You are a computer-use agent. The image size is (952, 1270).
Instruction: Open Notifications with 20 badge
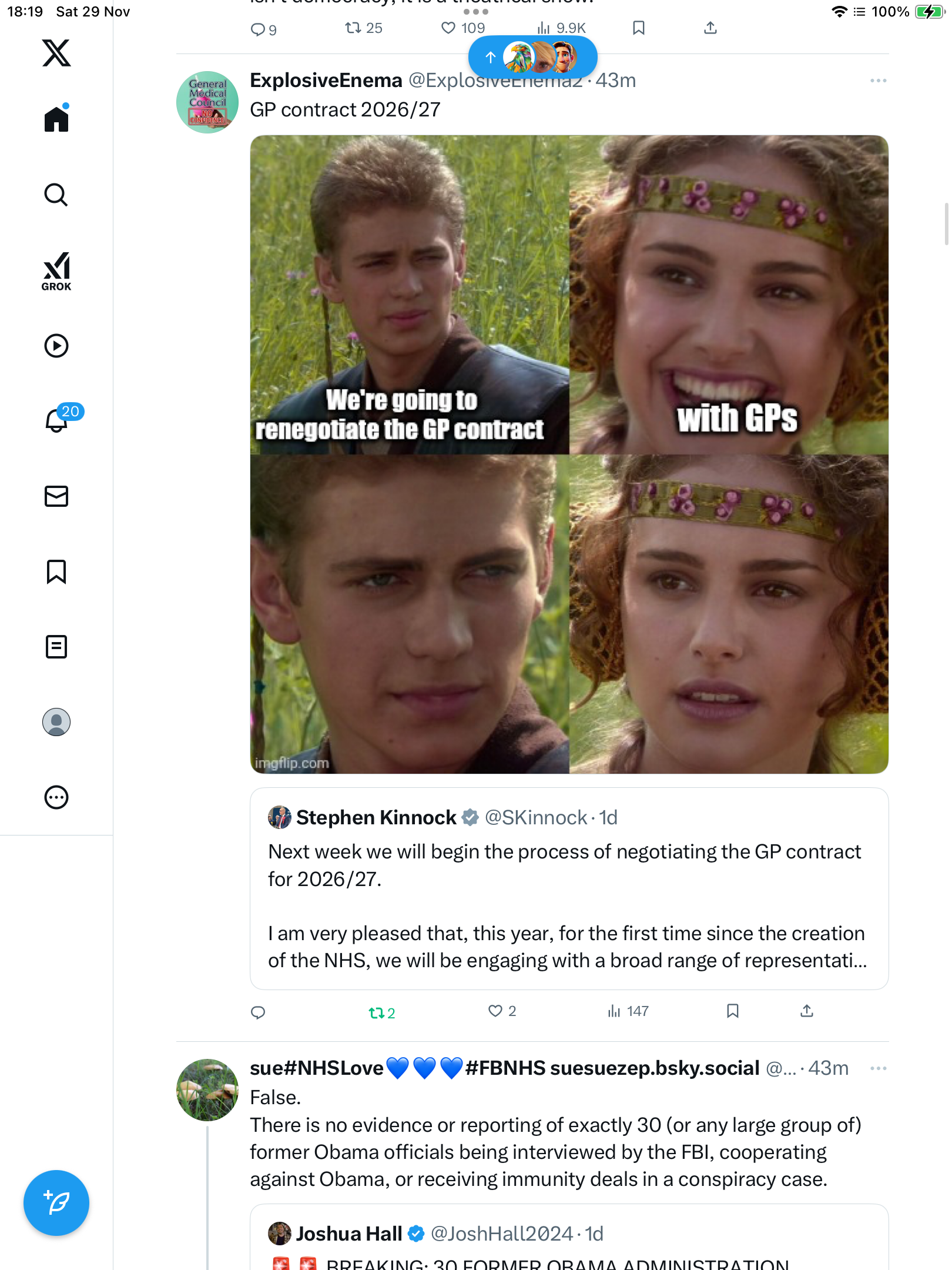pyautogui.click(x=58, y=420)
